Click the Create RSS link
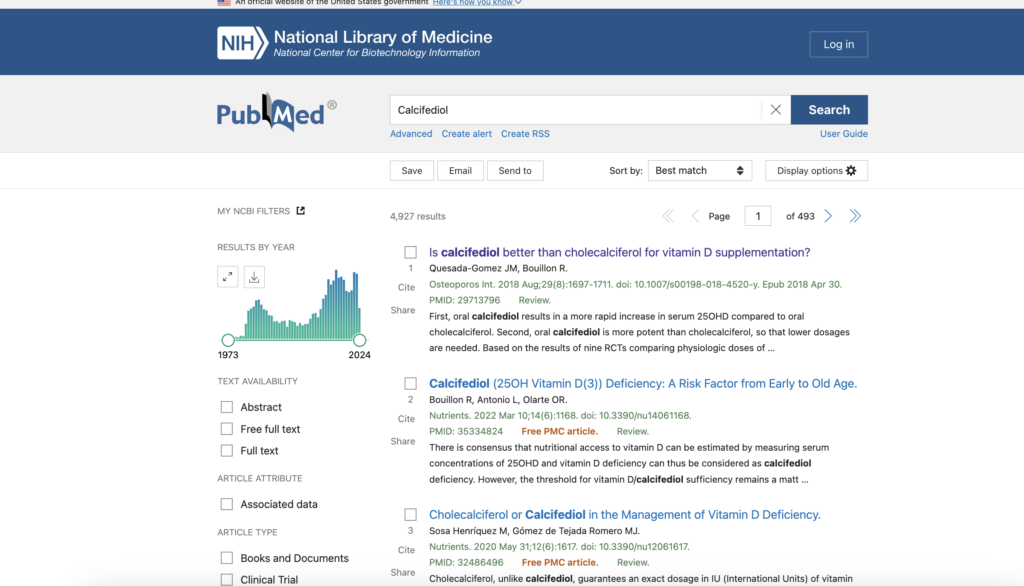This screenshot has width=1024, height=586. tap(525, 134)
